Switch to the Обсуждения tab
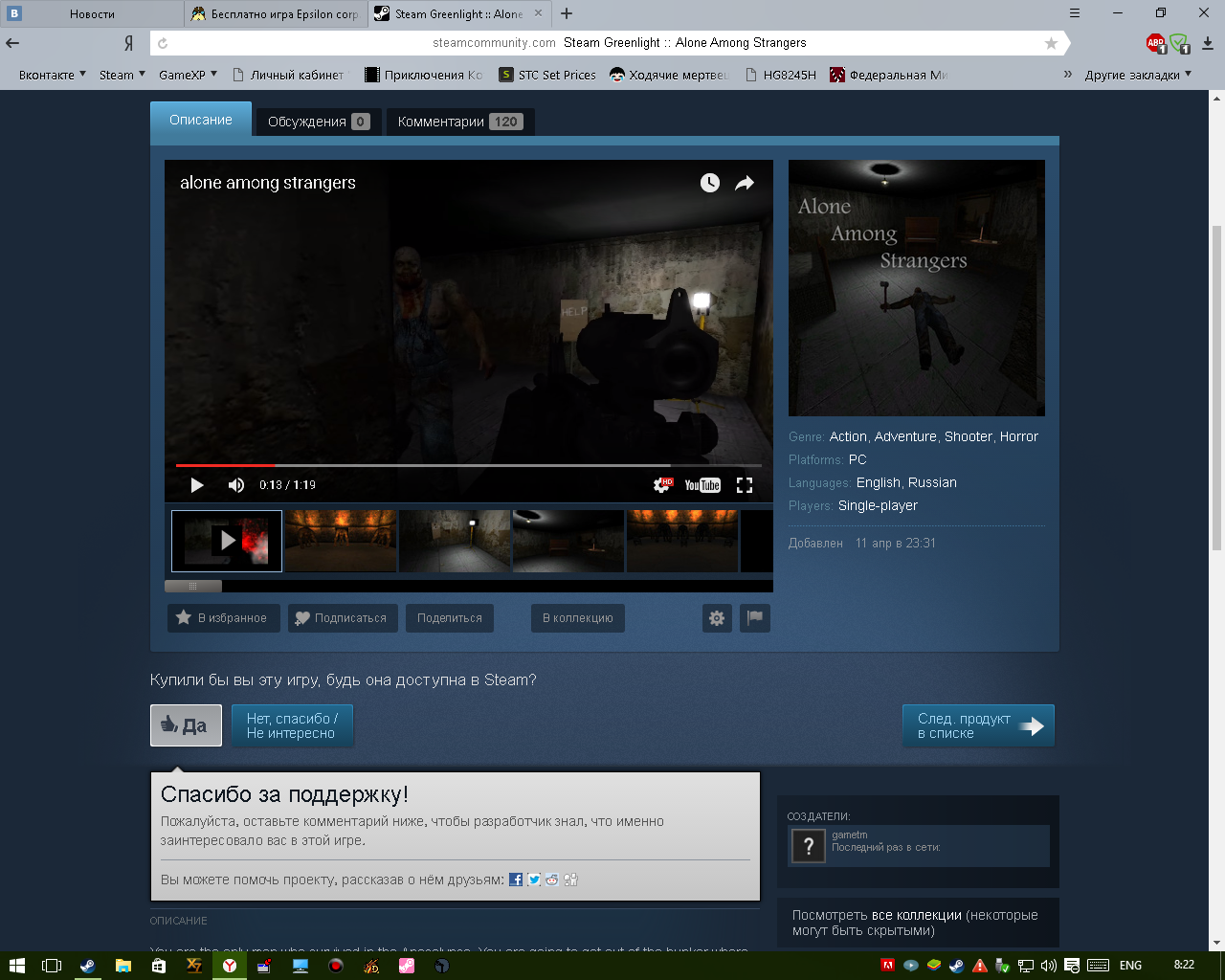Viewport: 1225px width, 980px height. [319, 122]
